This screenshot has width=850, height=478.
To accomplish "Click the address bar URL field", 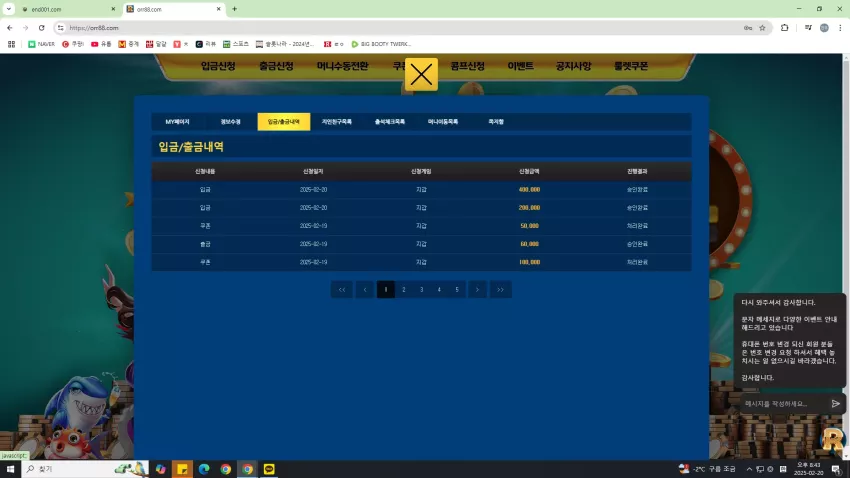I will tap(401, 28).
